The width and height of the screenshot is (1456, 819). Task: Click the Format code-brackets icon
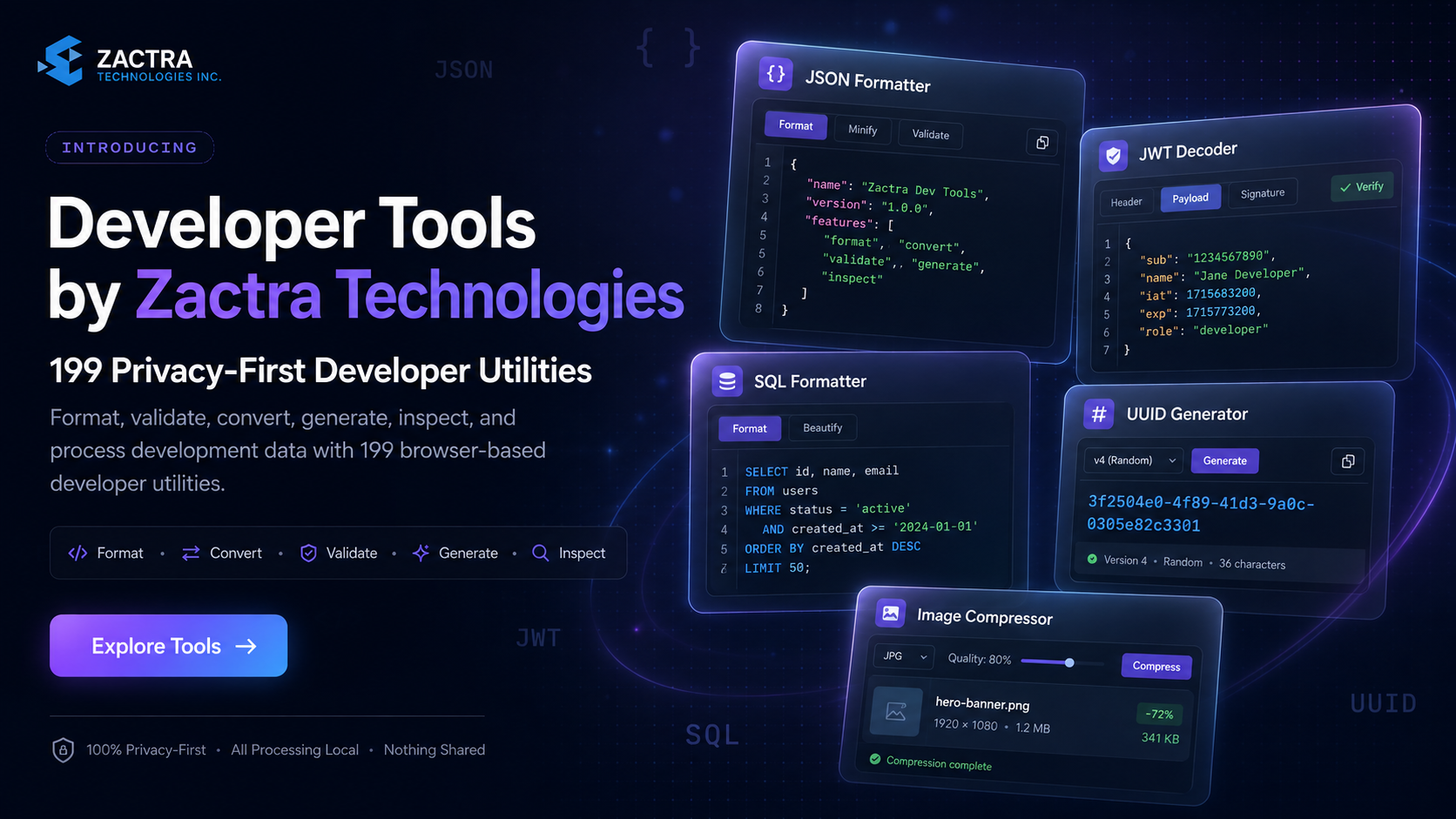78,554
